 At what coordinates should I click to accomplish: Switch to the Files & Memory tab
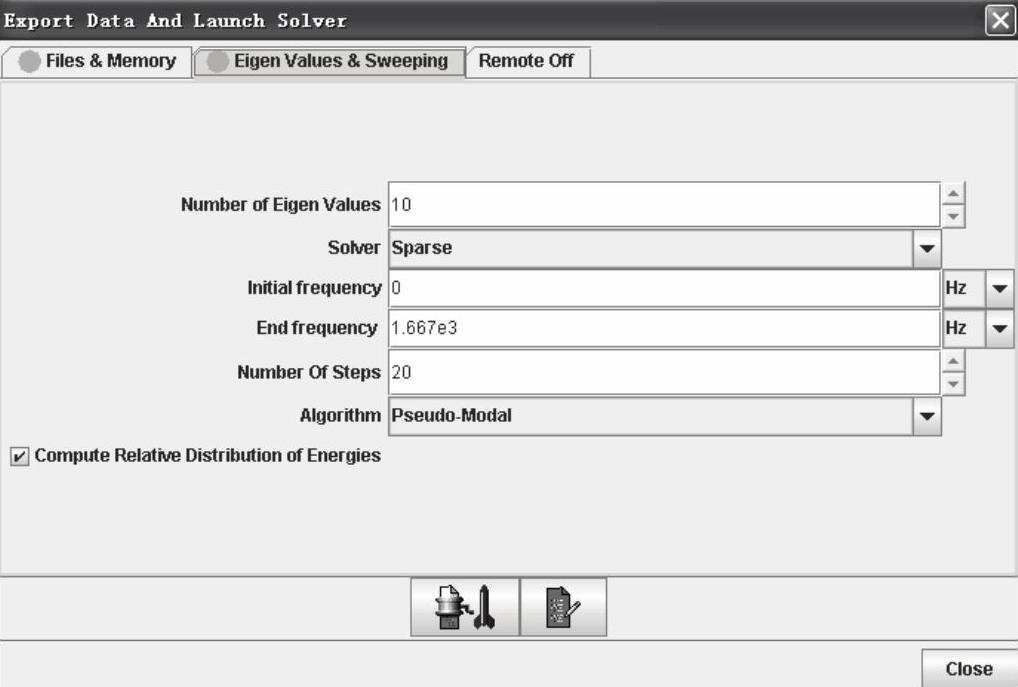coord(98,61)
